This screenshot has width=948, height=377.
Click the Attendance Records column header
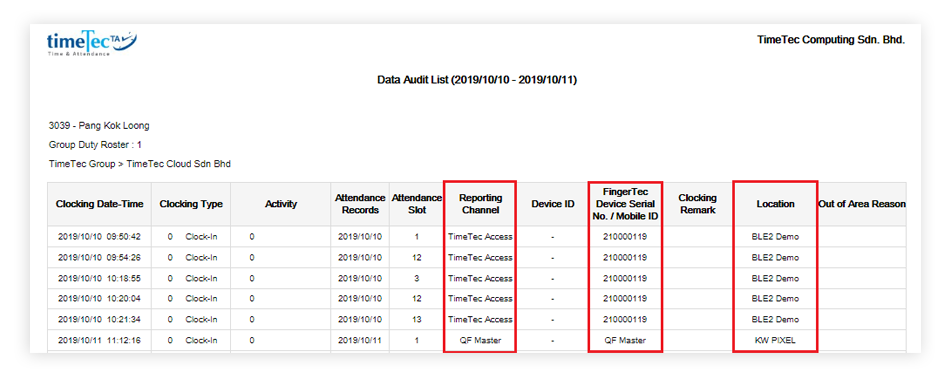click(x=360, y=204)
